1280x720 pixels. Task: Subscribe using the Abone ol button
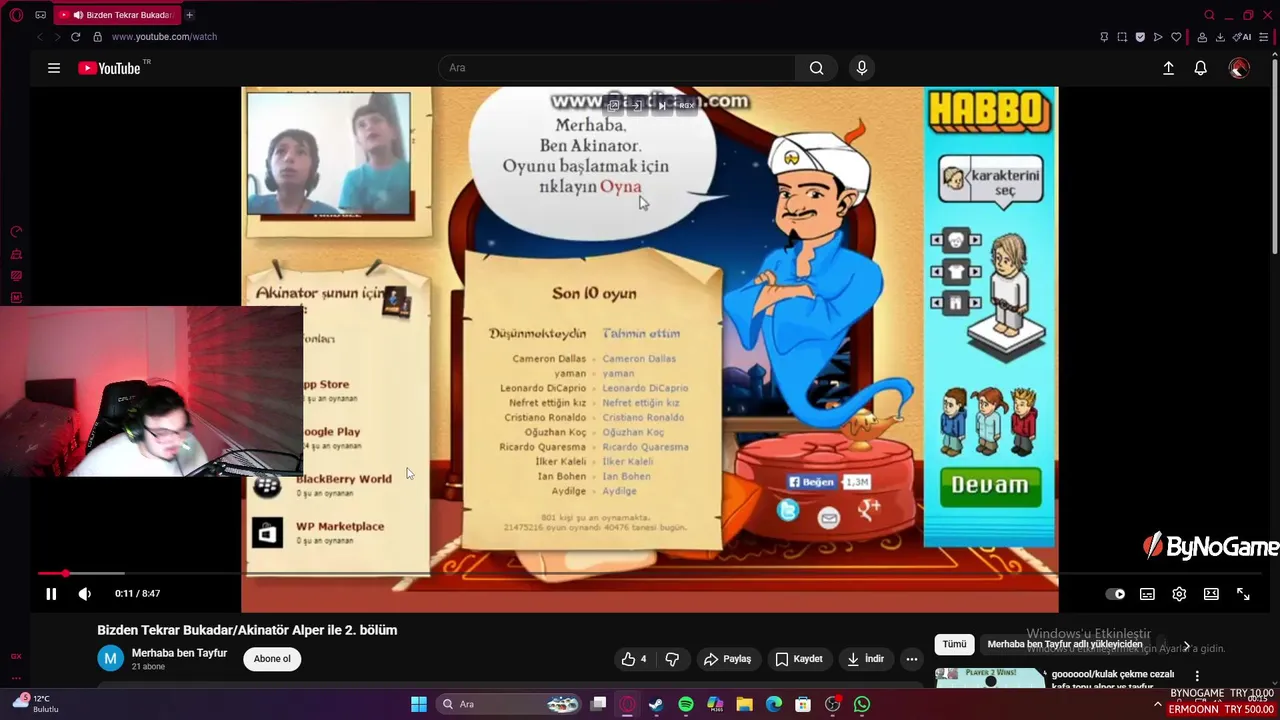[x=272, y=659]
